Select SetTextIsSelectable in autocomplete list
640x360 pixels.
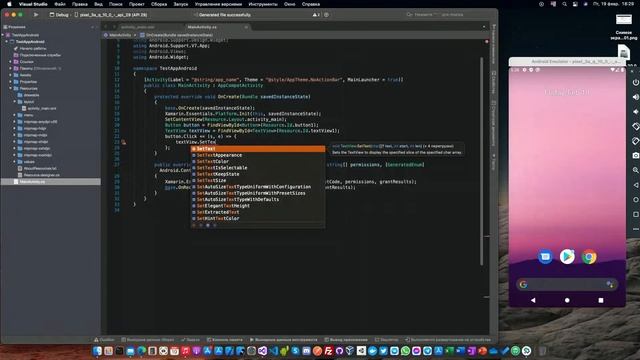[258, 168]
